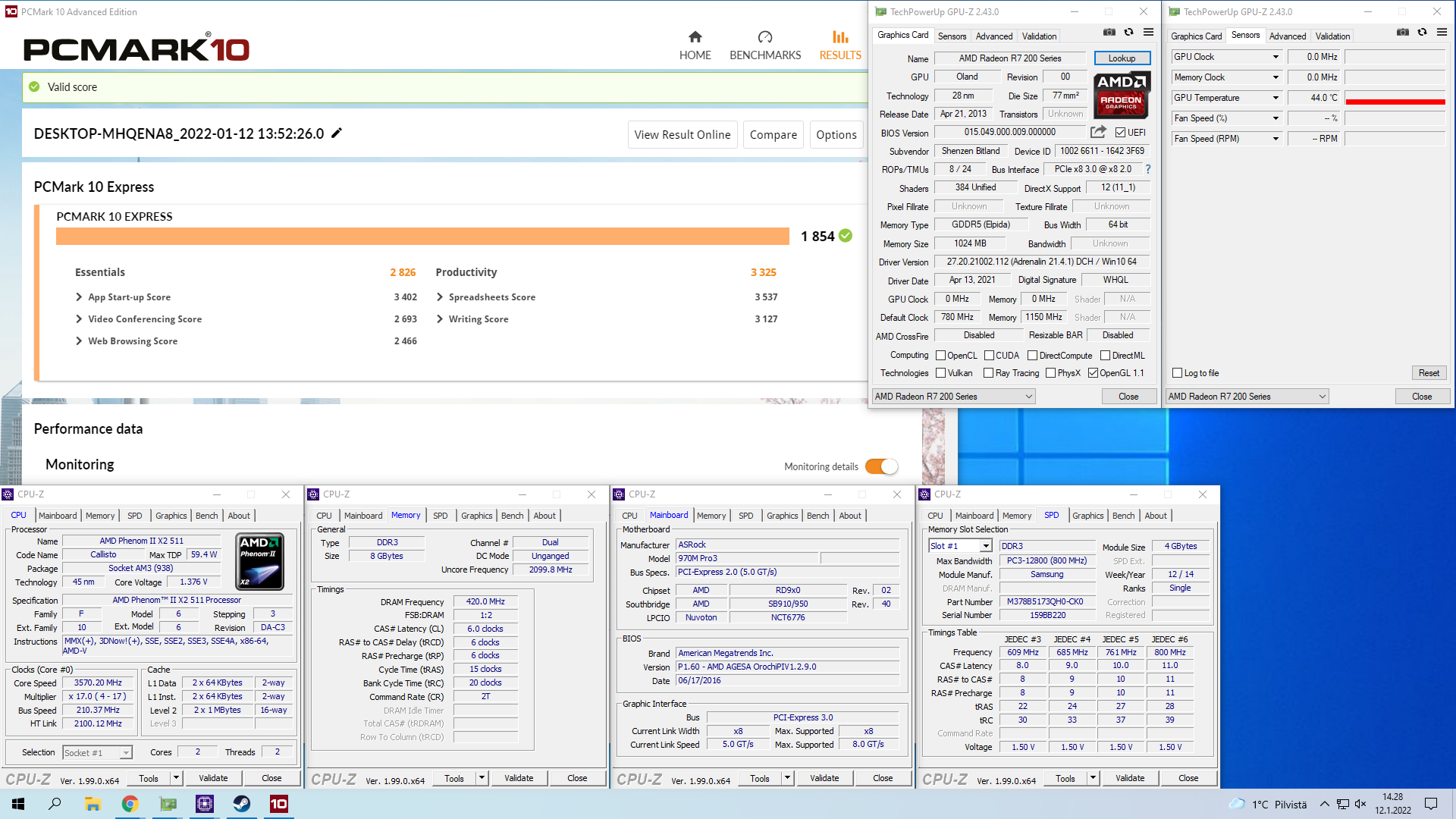
Task: Open GPU selector dropdown in left GPU-Z
Action: pyautogui.click(x=953, y=397)
